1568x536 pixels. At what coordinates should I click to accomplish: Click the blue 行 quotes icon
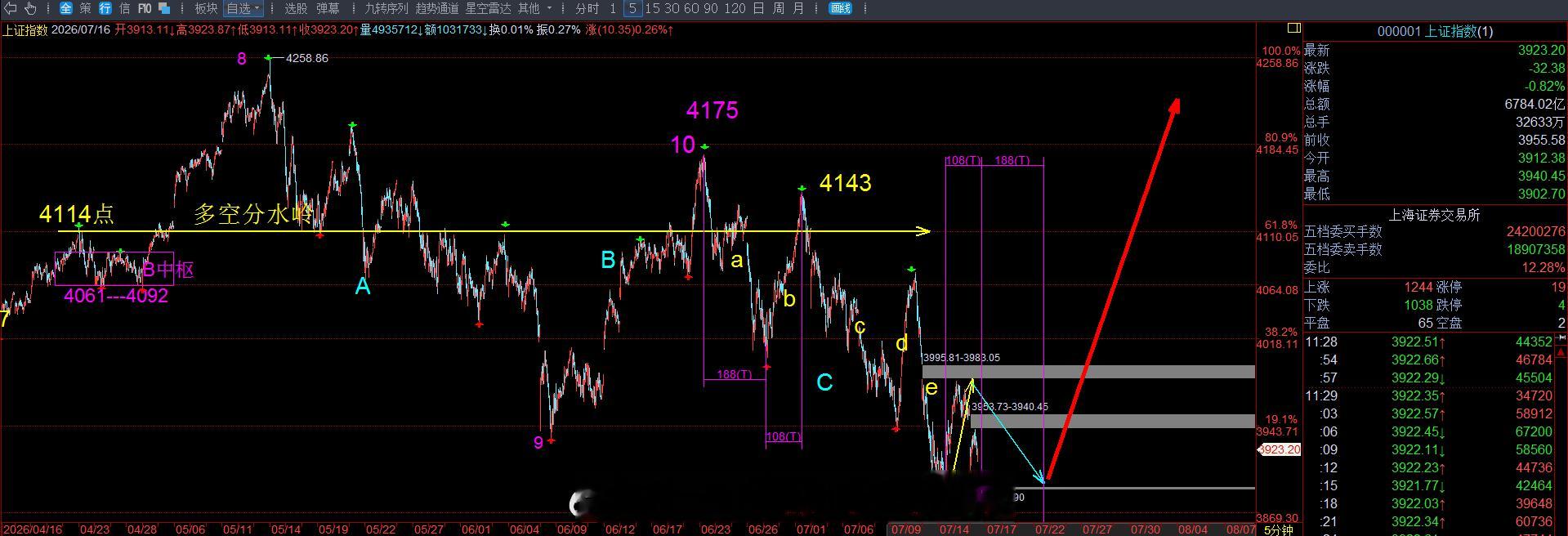(x=105, y=8)
